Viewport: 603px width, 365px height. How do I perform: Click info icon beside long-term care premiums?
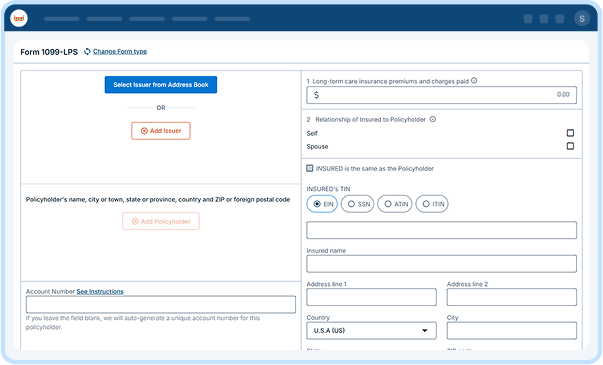tap(474, 81)
